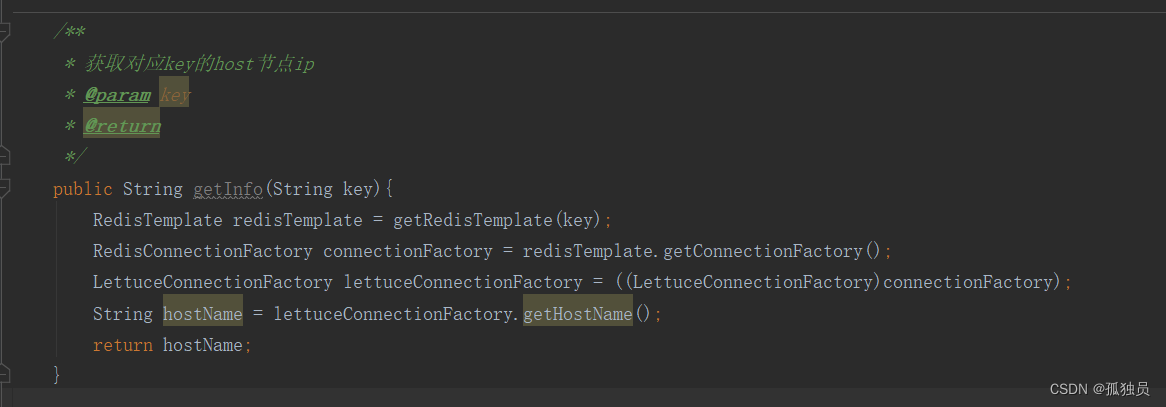Click the return keyword
Image resolution: width=1166 pixels, height=407 pixels.
[123, 345]
